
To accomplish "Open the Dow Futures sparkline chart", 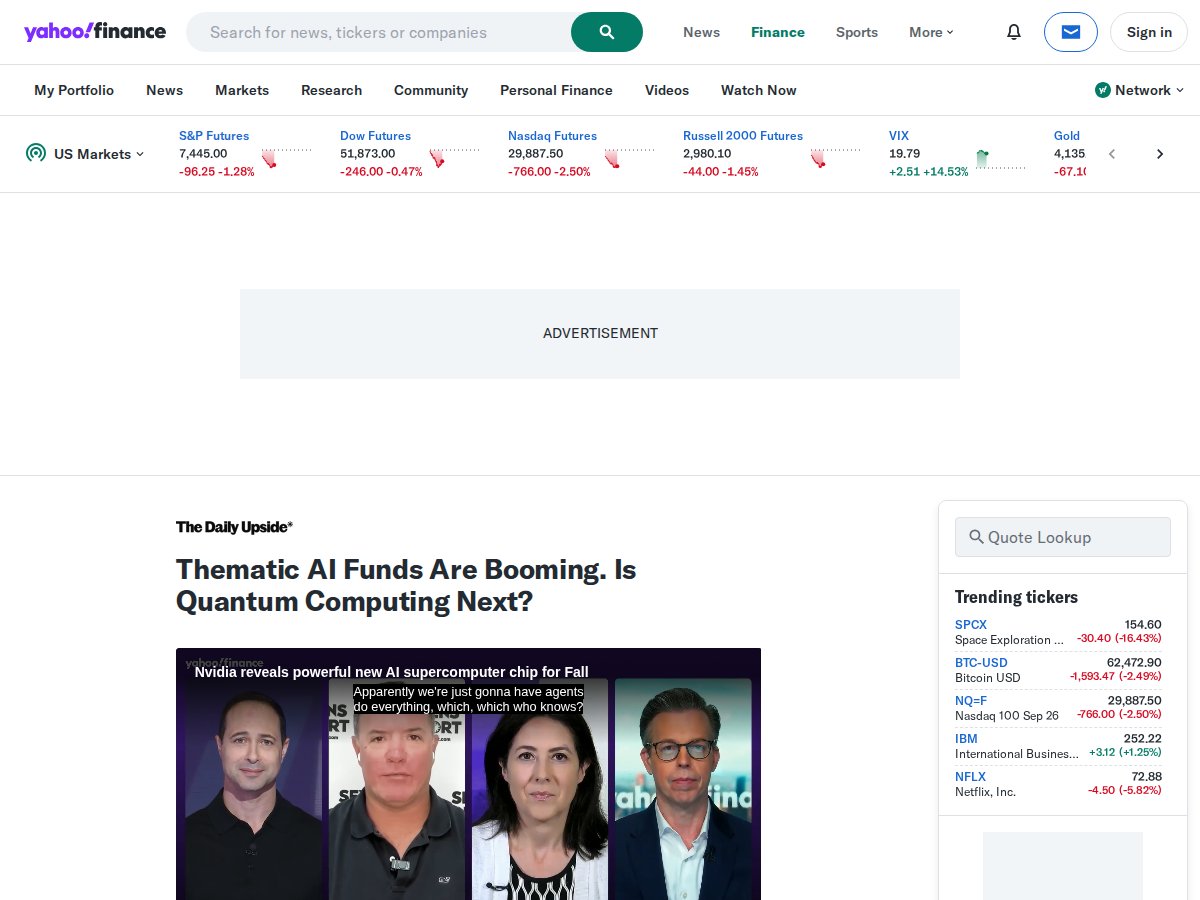I will click(454, 157).
